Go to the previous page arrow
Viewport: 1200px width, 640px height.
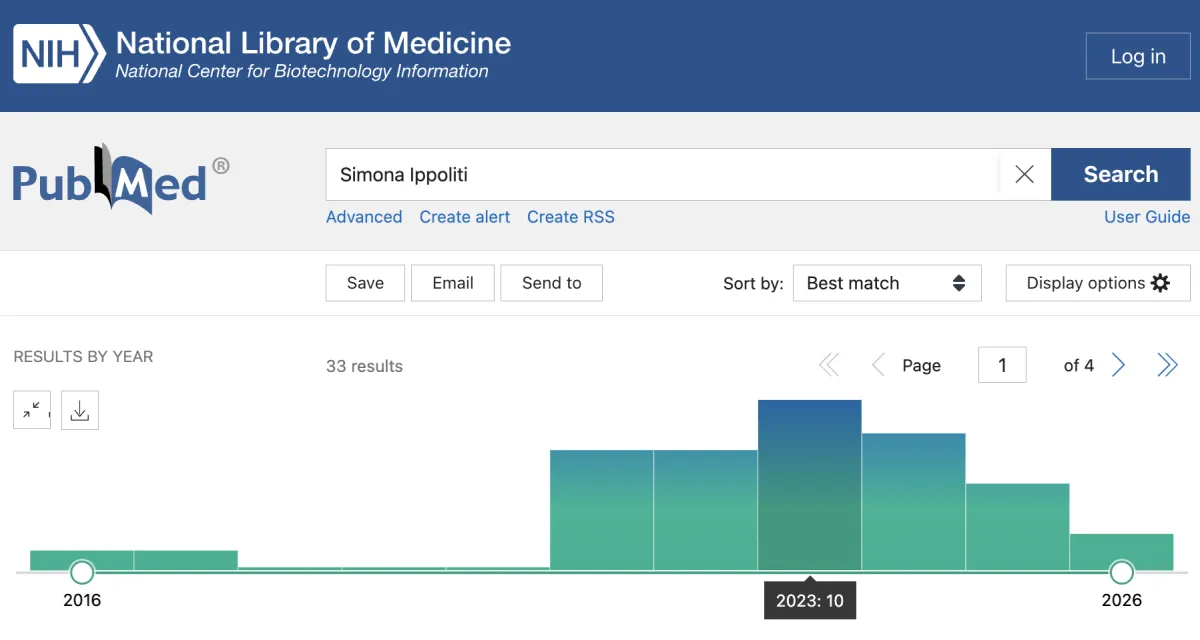878,366
